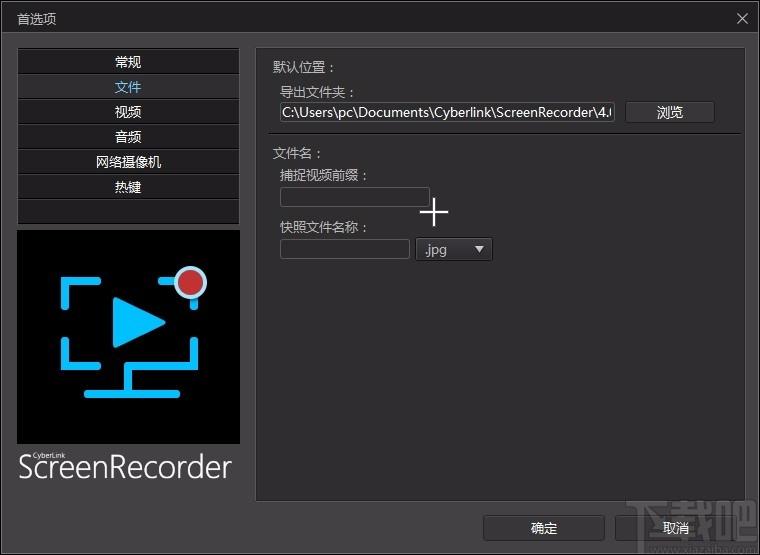Click the 默认位置 section label
The image size is (760, 555).
click(303, 67)
